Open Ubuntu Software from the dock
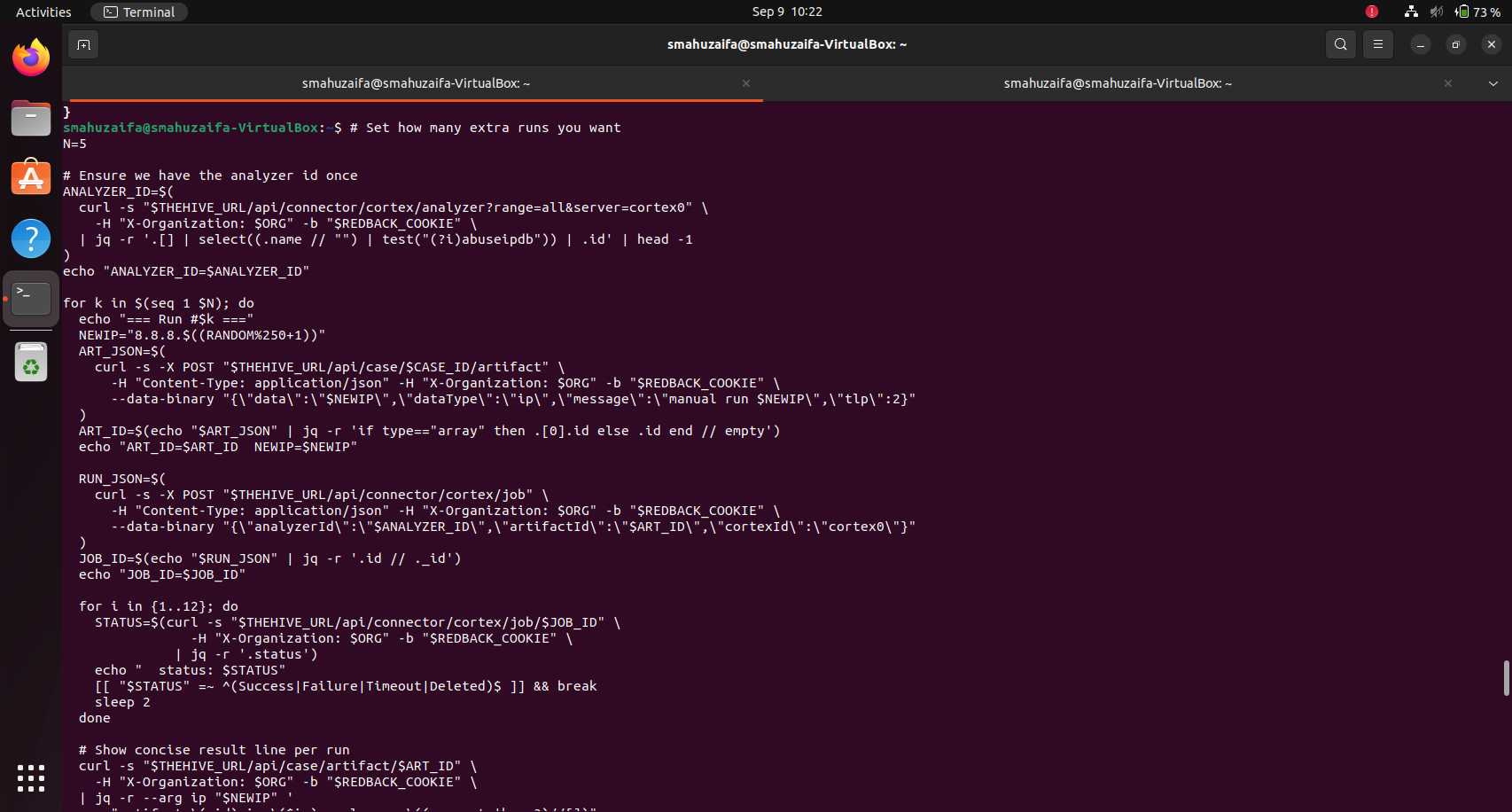 (31, 178)
